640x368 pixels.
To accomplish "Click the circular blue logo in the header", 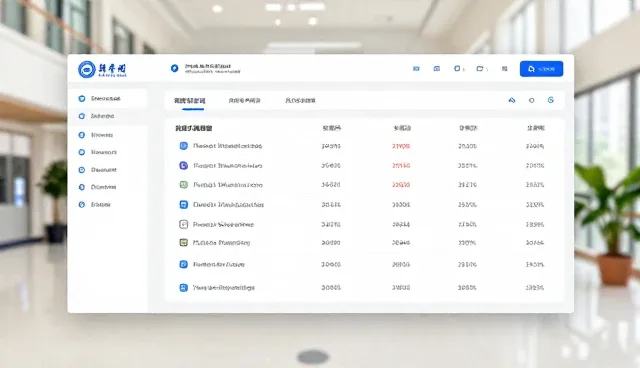I will click(x=87, y=69).
